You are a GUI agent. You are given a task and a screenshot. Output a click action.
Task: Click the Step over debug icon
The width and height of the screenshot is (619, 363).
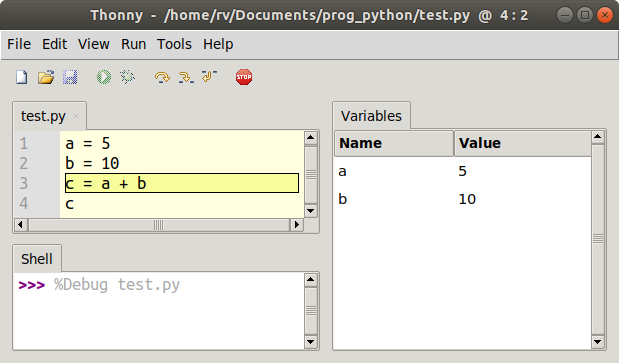tap(162, 77)
